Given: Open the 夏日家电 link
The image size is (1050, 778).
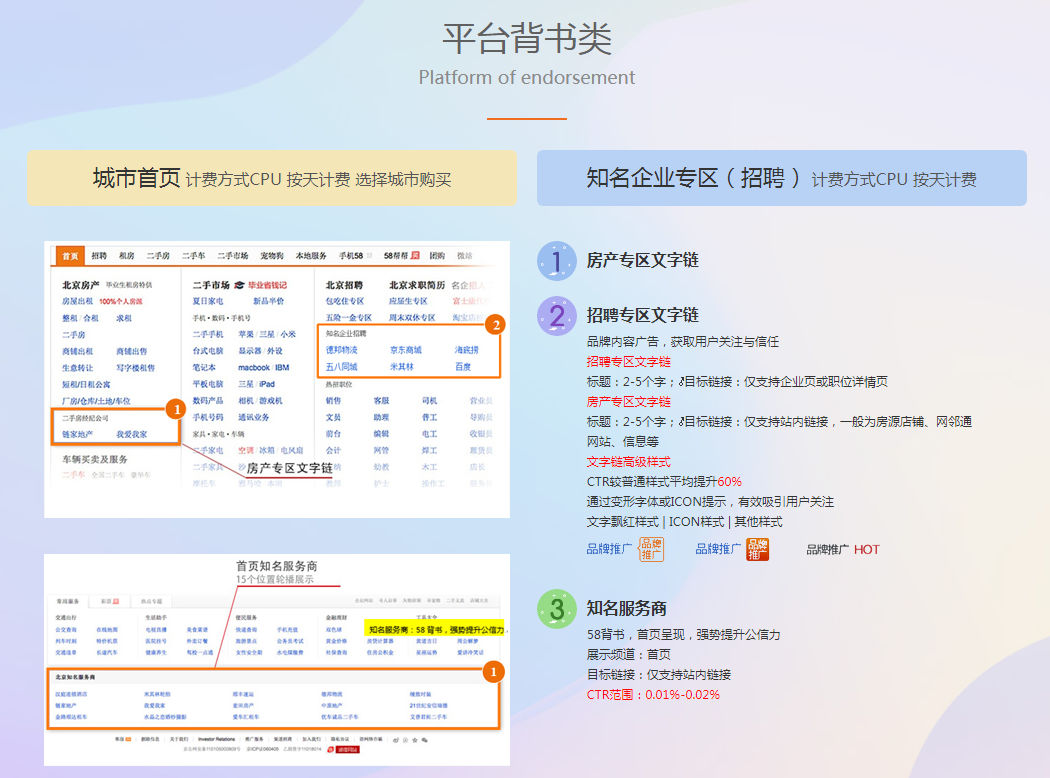Looking at the screenshot, I should 208,301.
